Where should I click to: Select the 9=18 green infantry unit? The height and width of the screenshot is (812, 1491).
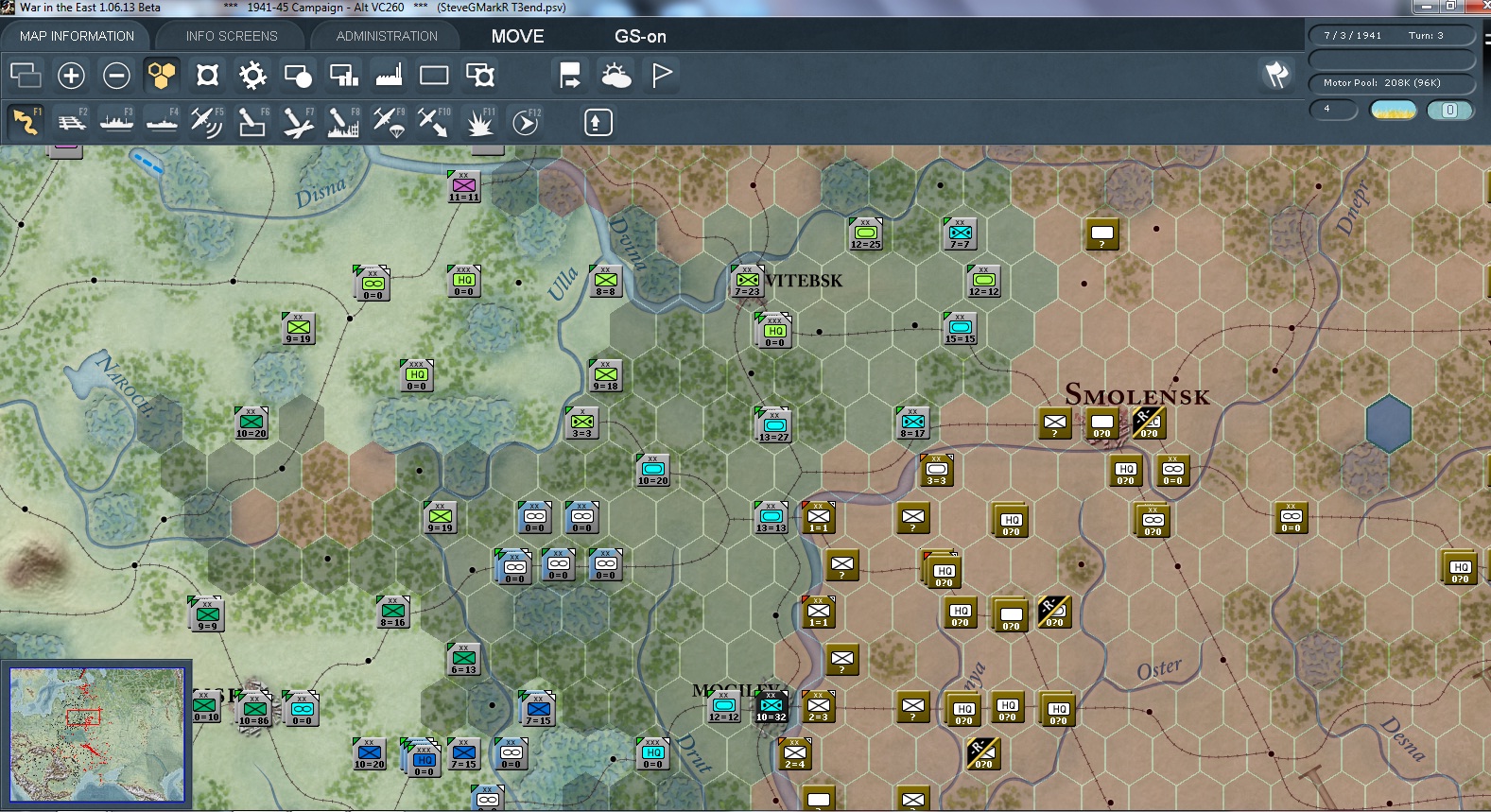606,375
